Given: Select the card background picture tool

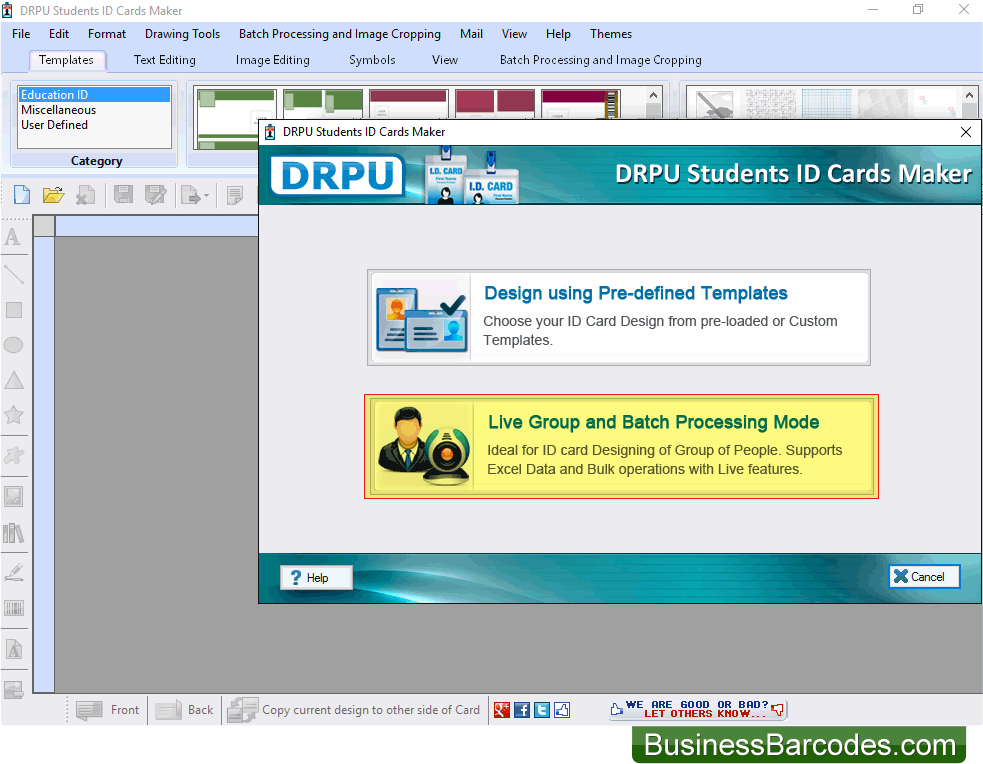Looking at the screenshot, I should pos(14,689).
